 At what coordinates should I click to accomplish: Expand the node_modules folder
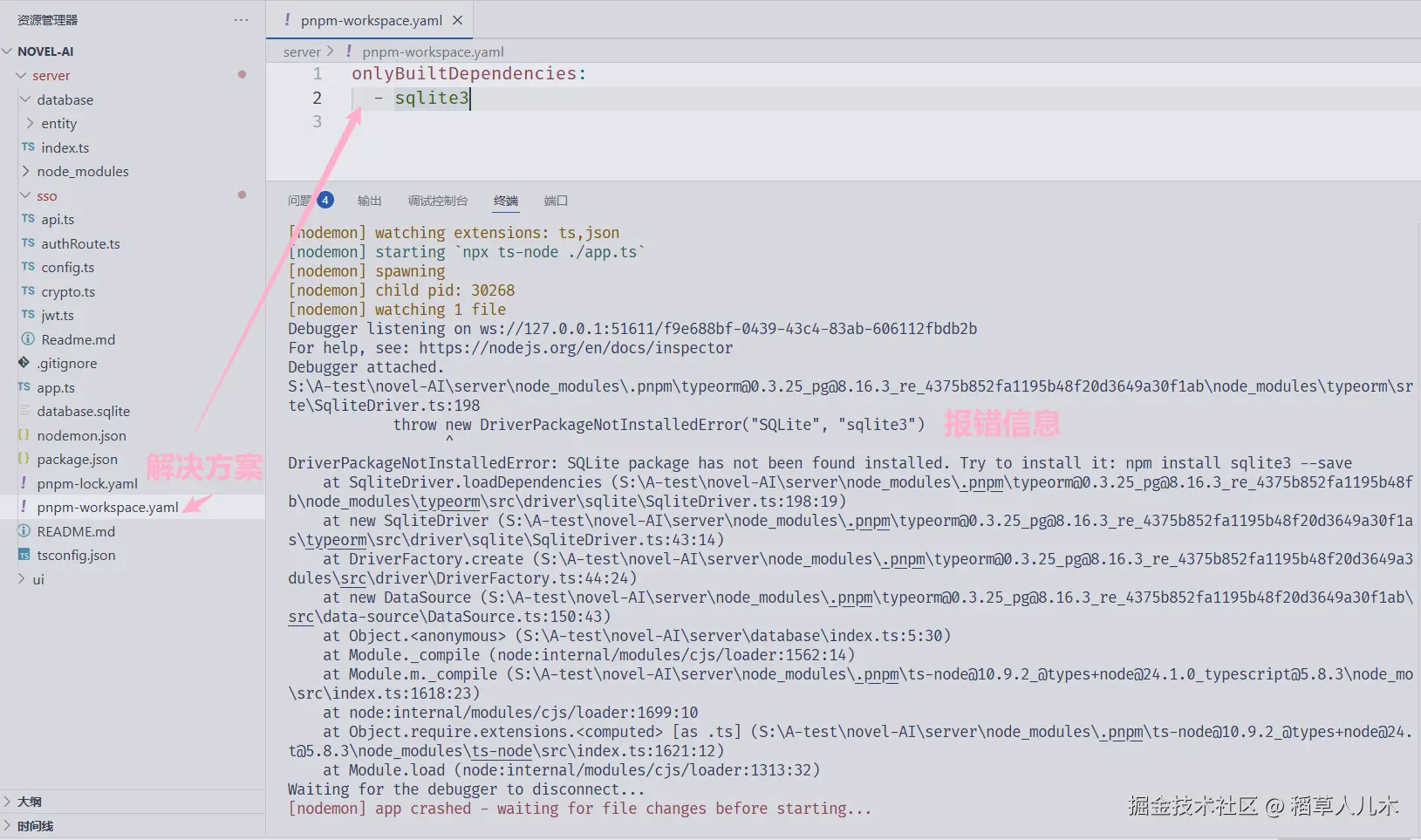[x=25, y=171]
